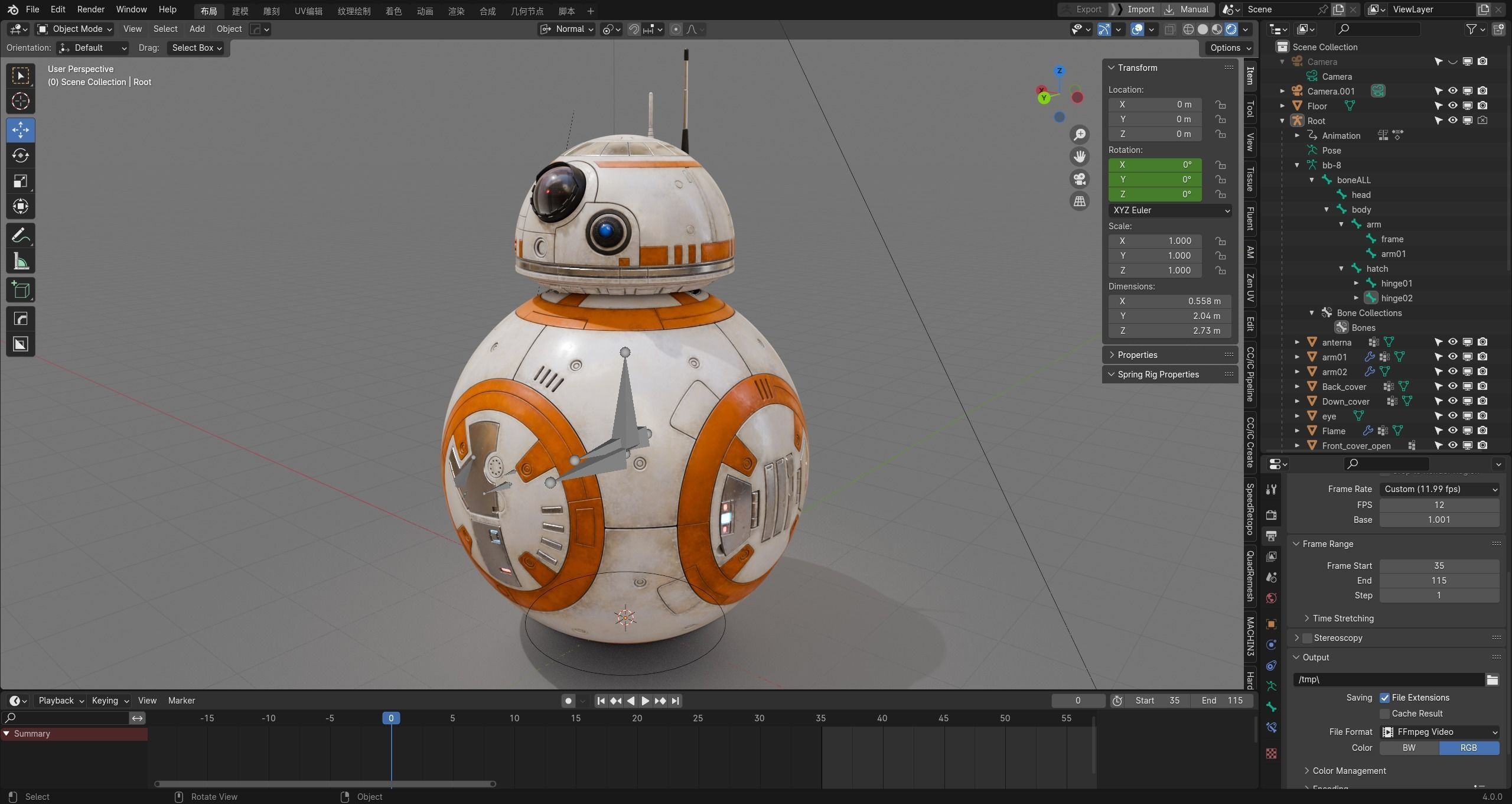Viewport: 1512px width, 804px height.
Task: Toggle visibility of Floor in outliner
Action: coord(1453,106)
